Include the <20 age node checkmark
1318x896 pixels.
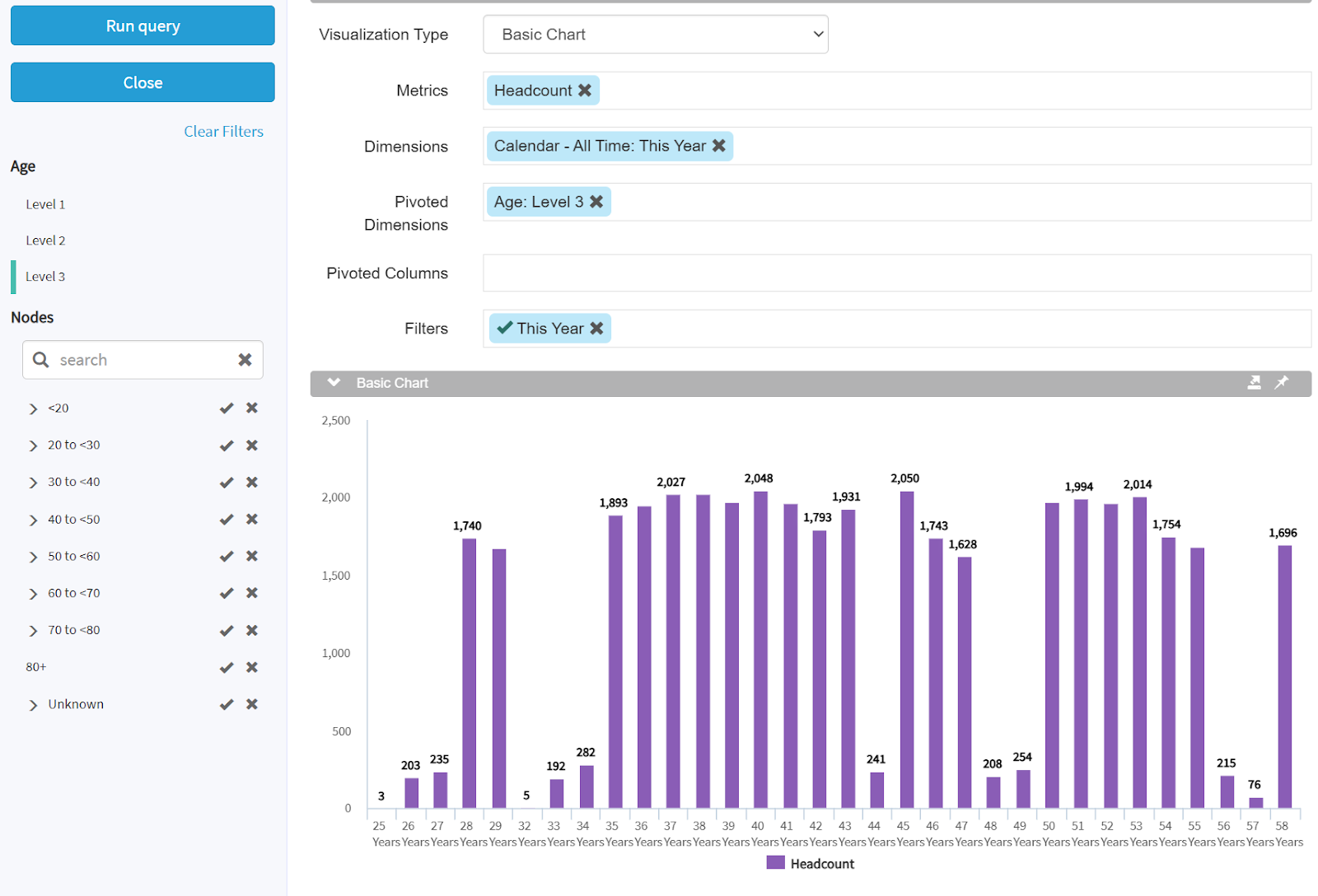[227, 408]
